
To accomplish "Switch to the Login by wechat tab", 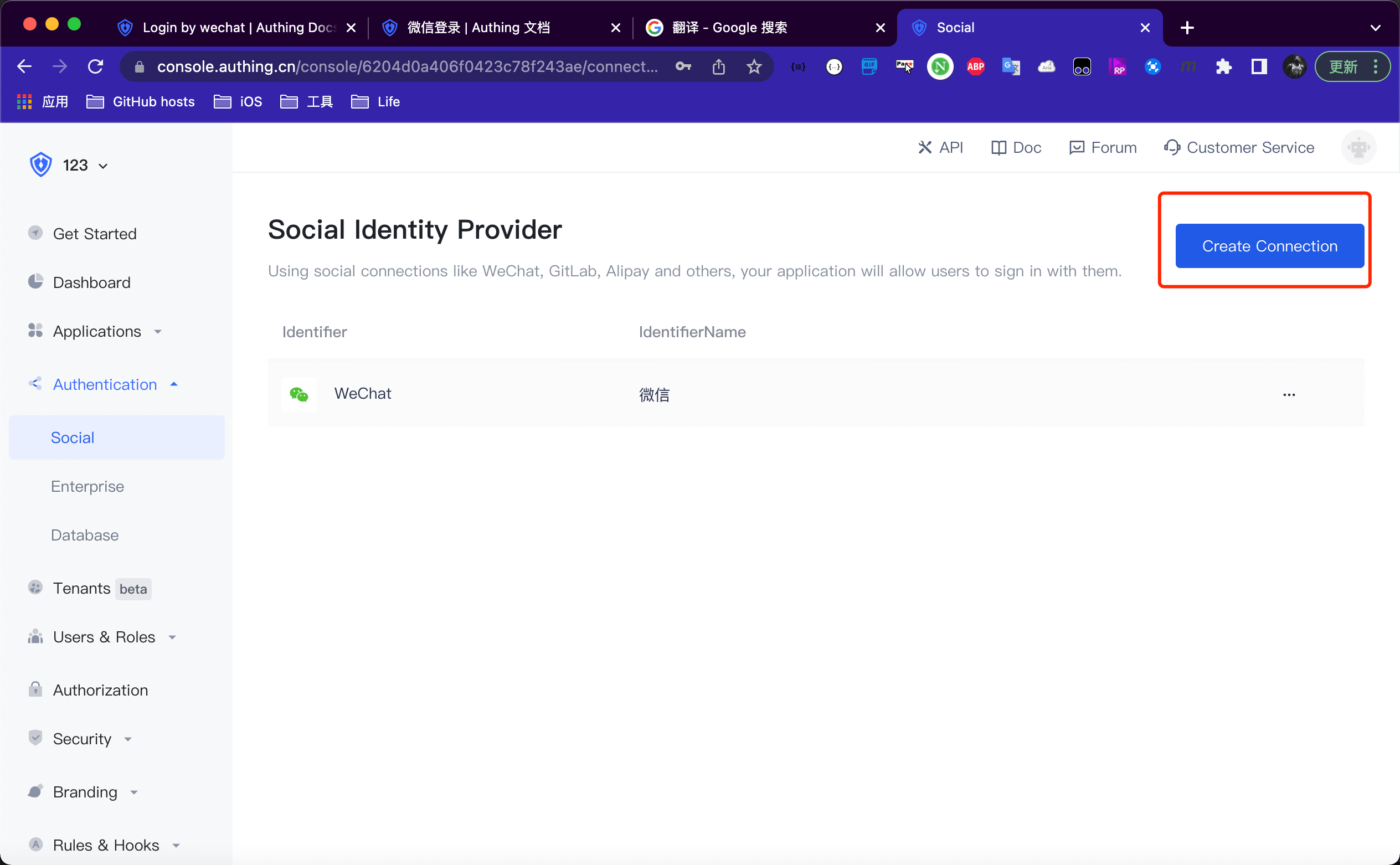I will pos(235,28).
